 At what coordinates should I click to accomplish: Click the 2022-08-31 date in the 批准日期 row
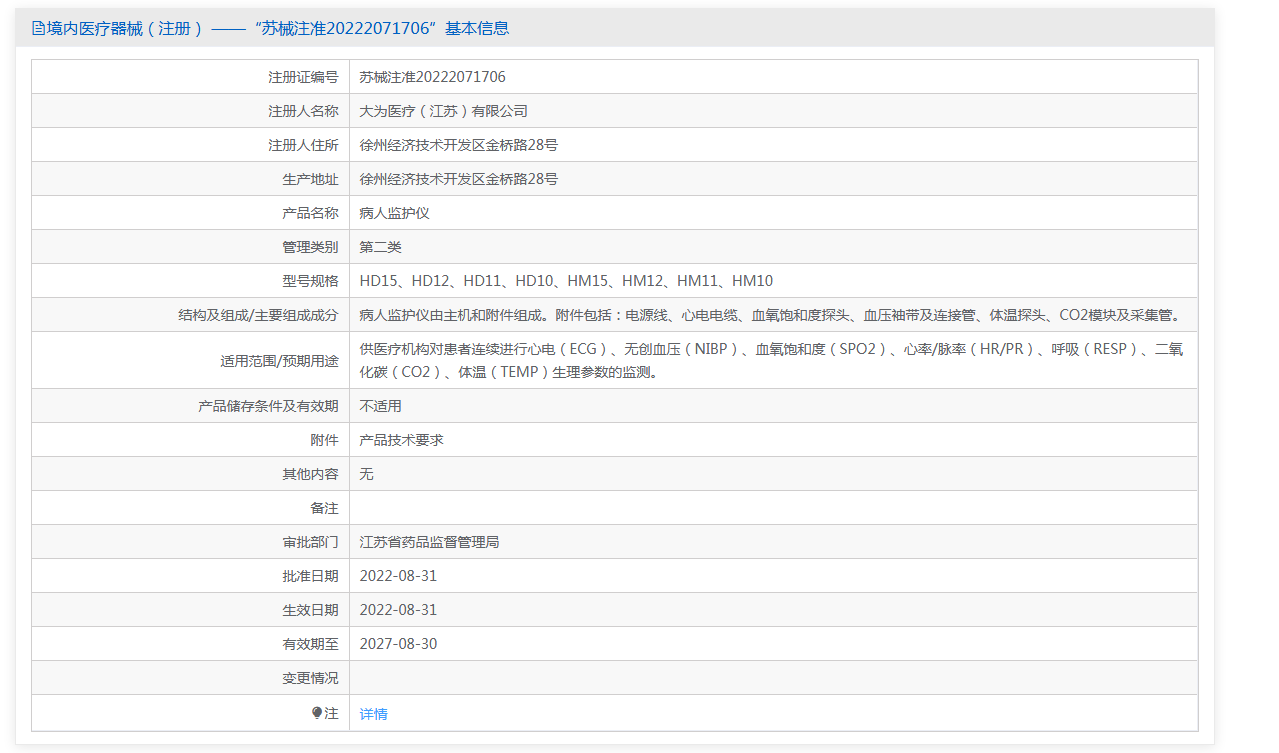point(398,576)
